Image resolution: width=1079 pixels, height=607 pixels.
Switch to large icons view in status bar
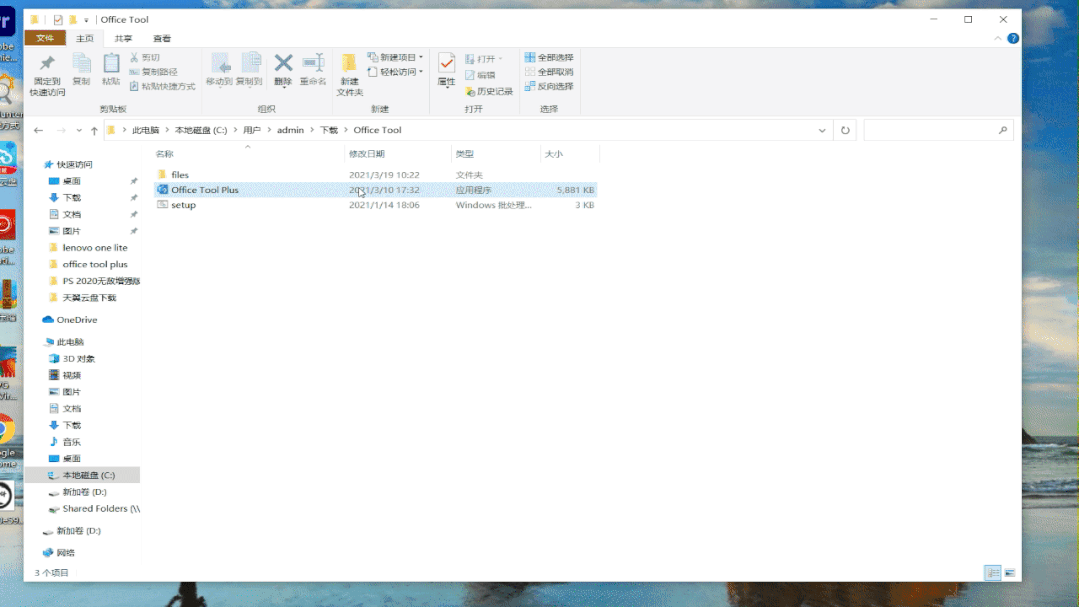click(1009, 573)
